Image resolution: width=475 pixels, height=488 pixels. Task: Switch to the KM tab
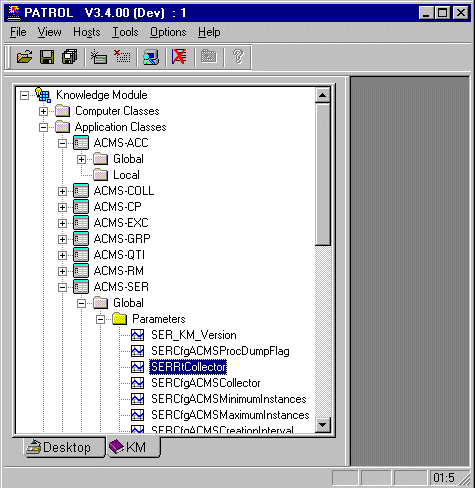[133, 447]
